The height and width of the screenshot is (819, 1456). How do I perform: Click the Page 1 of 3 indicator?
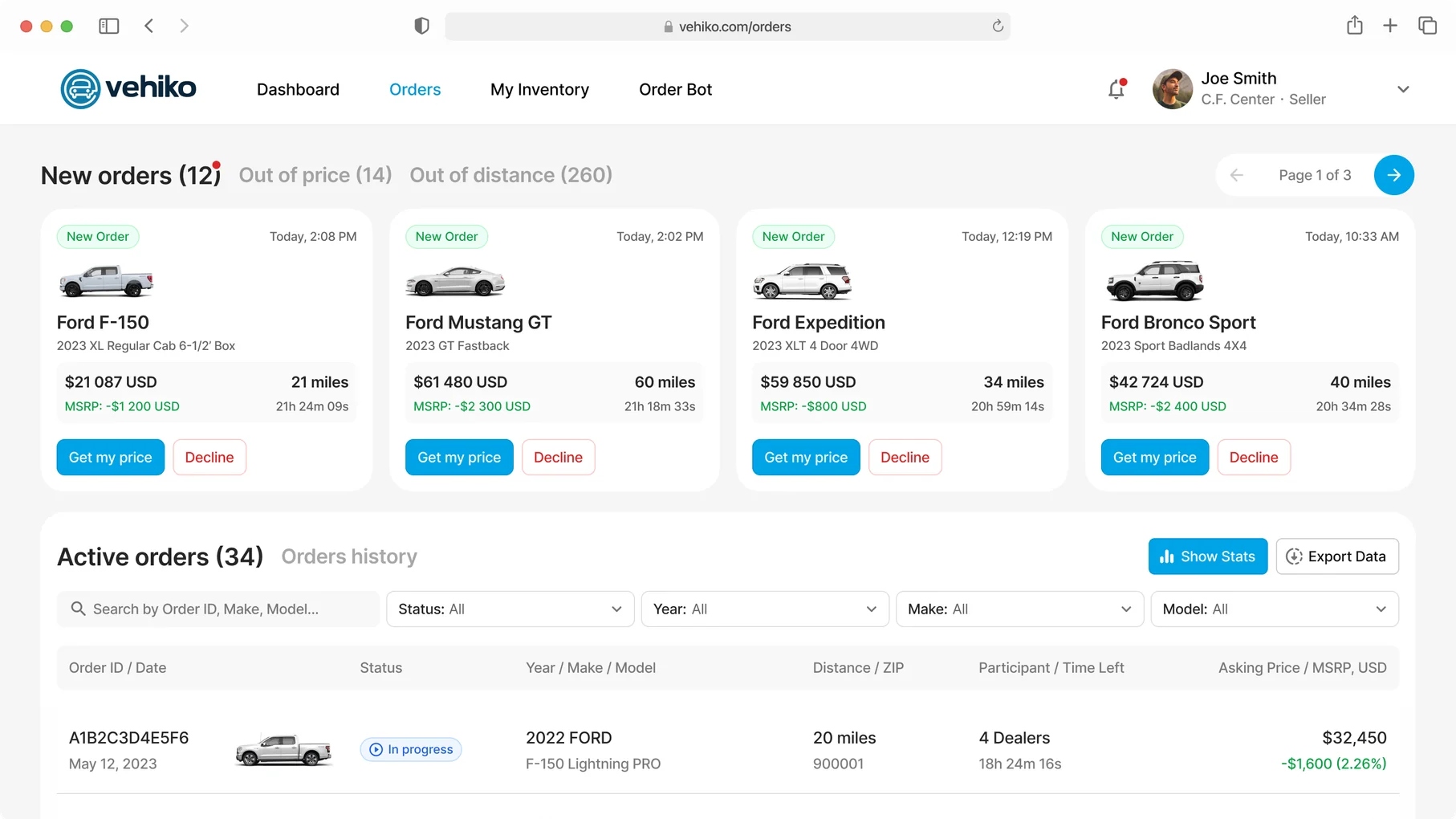click(1315, 175)
